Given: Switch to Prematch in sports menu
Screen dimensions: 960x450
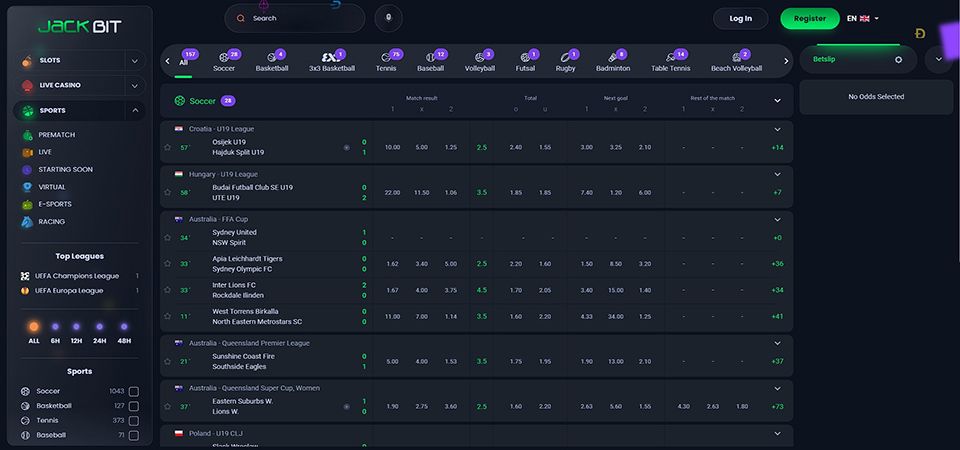Looking at the screenshot, I should pyautogui.click(x=55, y=135).
